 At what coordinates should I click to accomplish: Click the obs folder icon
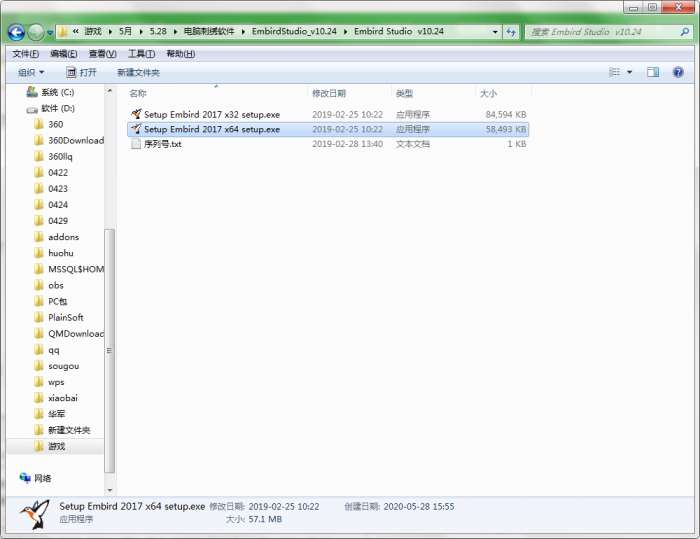39,285
